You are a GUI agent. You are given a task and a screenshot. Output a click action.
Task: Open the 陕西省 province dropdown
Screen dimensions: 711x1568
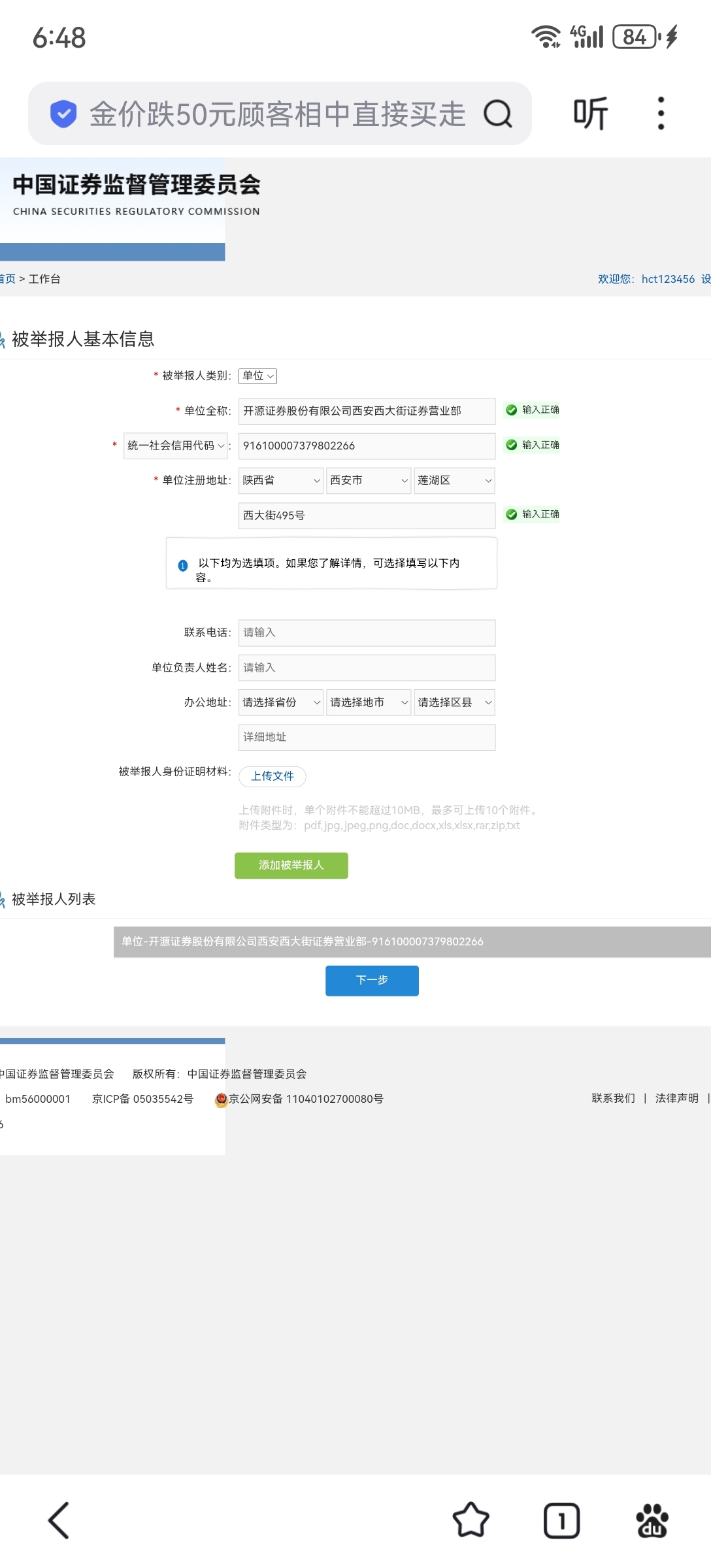281,480
